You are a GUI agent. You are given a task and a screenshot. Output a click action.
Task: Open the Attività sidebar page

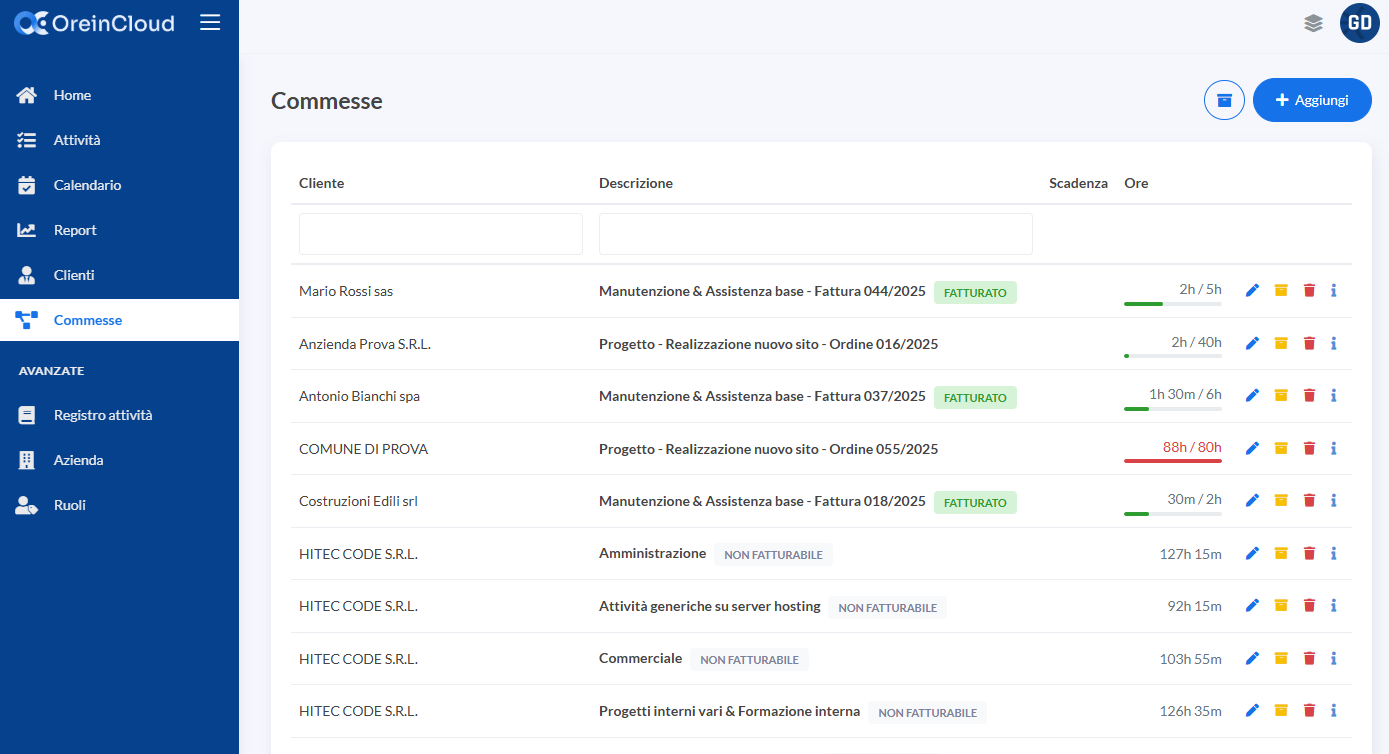[x=77, y=140]
